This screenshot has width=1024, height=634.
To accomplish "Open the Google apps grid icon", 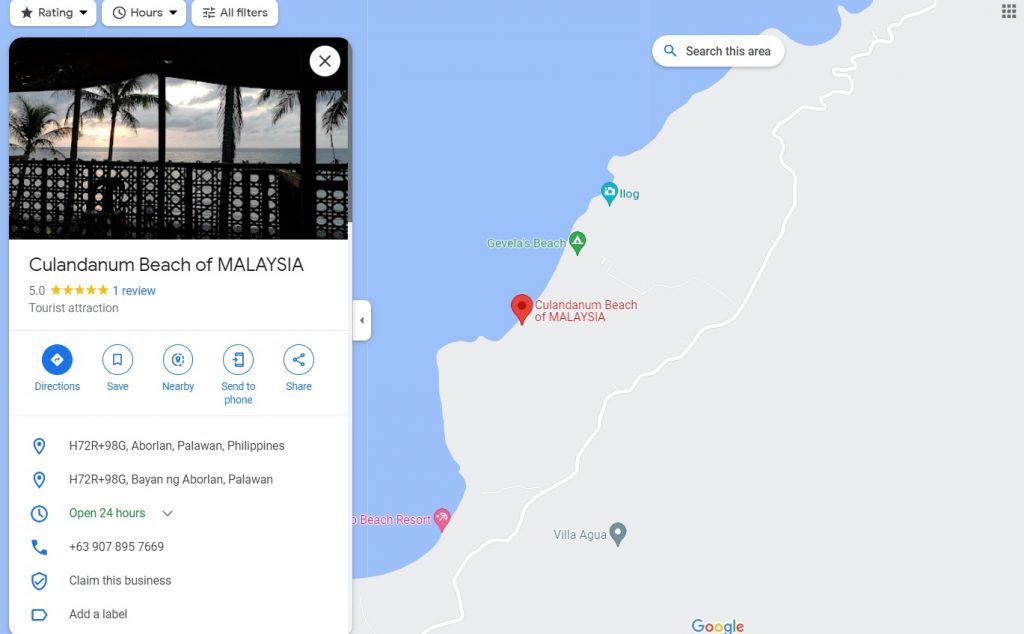I will coord(1008,11).
